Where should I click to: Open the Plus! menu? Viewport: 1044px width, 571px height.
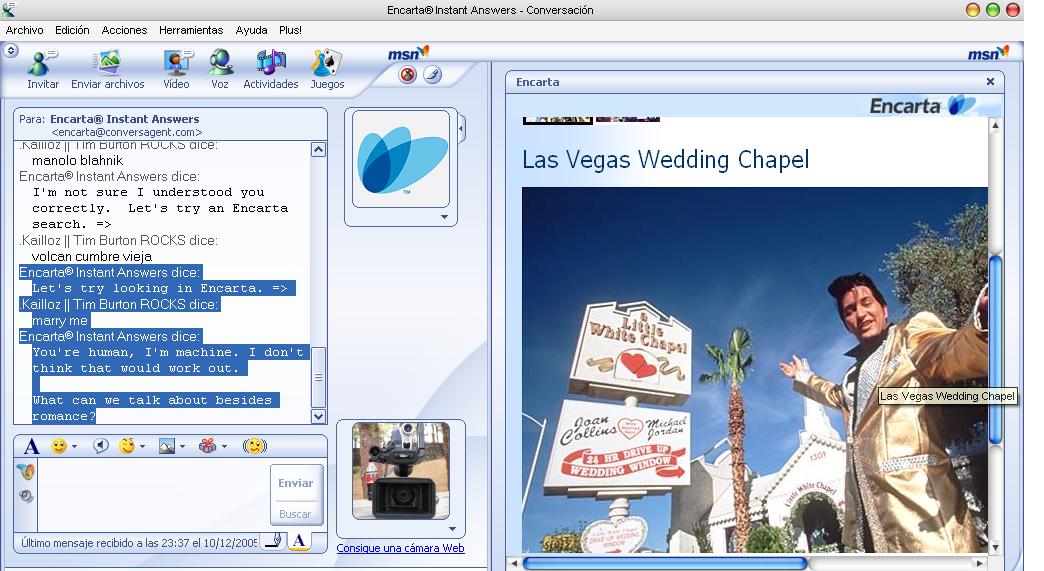click(x=290, y=31)
